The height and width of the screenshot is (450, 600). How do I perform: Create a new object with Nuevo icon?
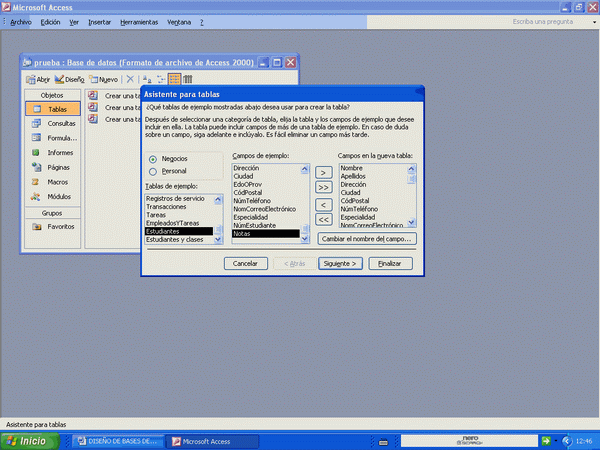click(x=103, y=79)
